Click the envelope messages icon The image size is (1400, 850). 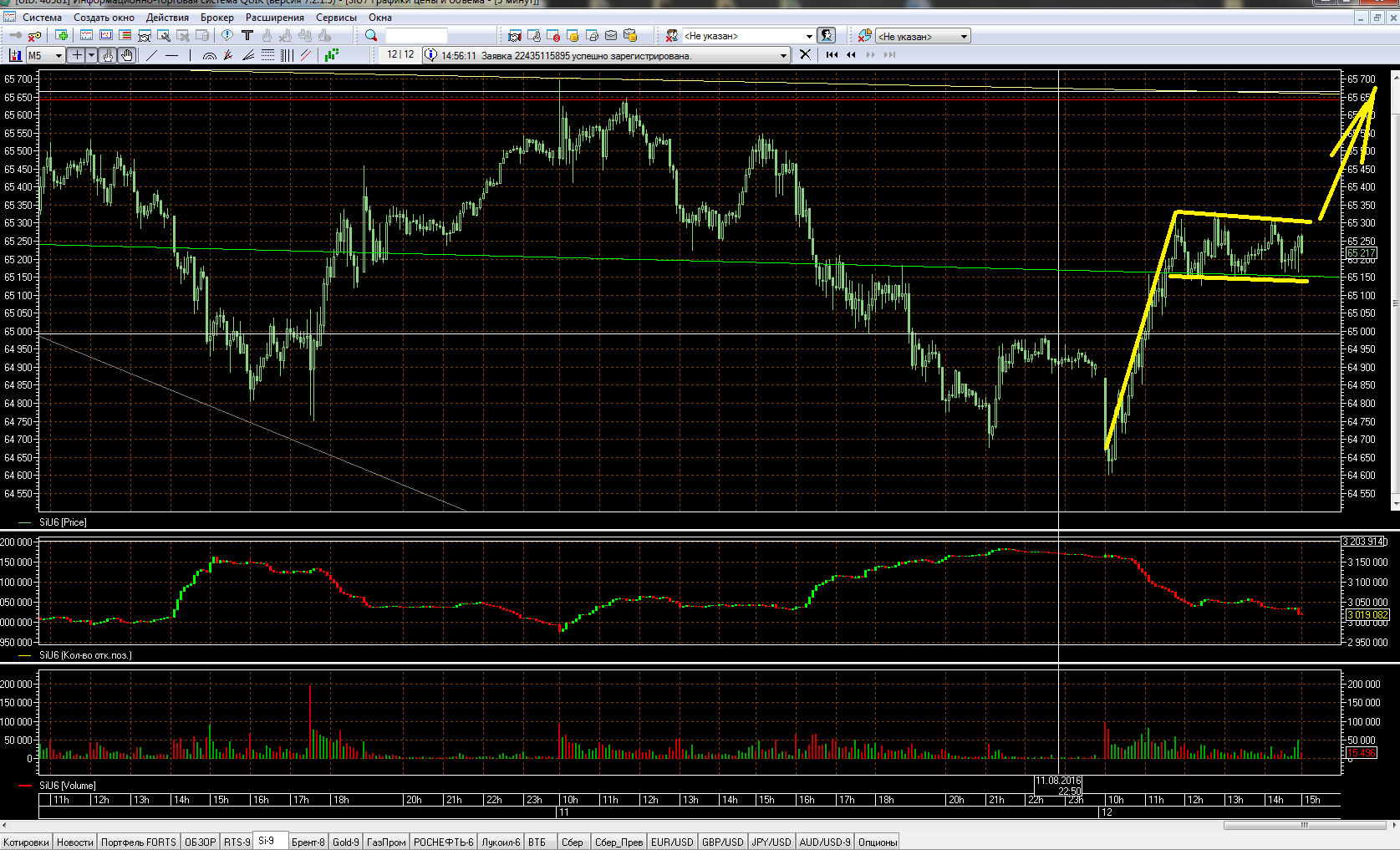tap(611, 35)
